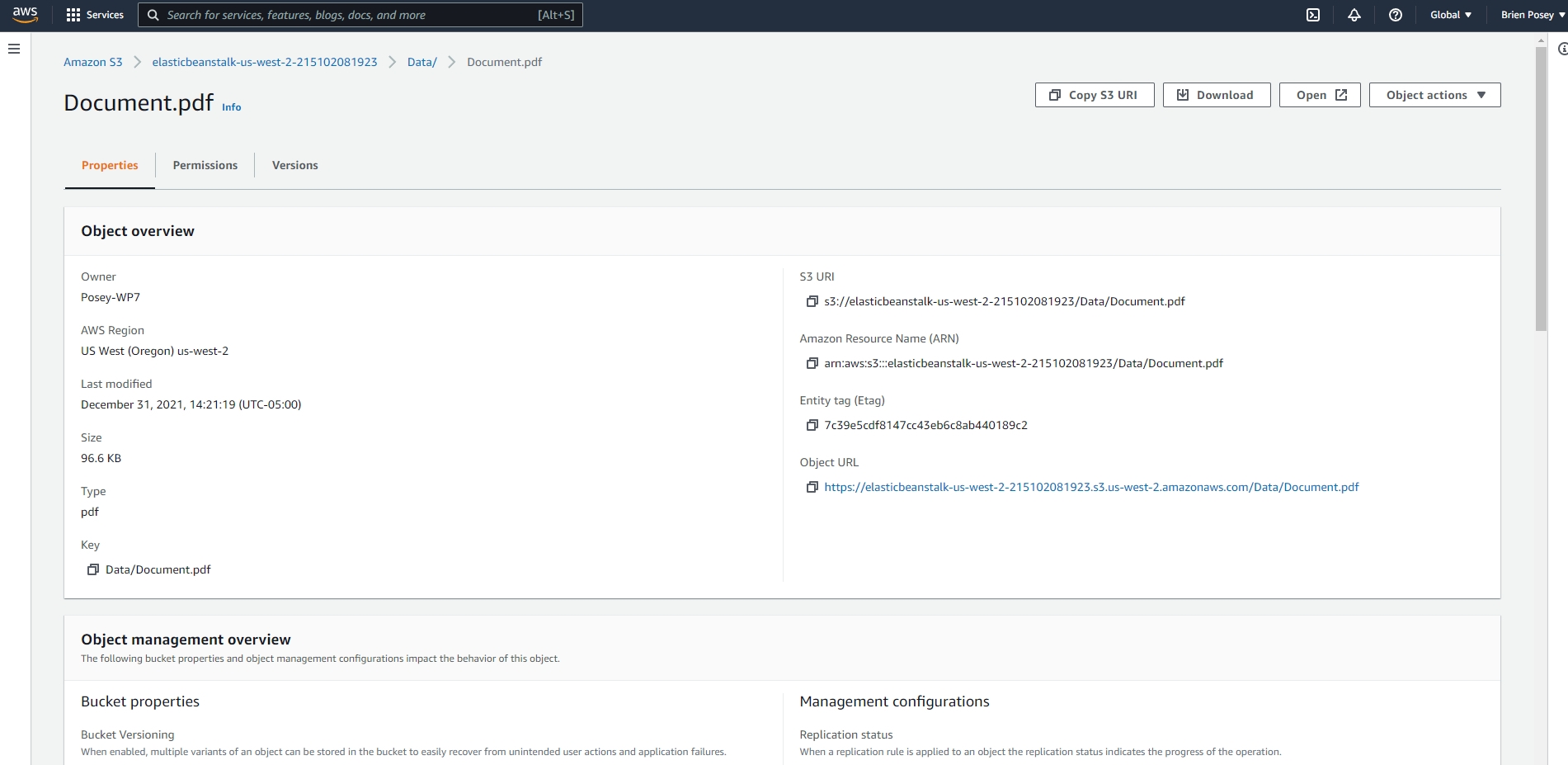Navigate to the Data/ breadcrumb
Viewport: 1568px width, 765px height.
(421, 62)
